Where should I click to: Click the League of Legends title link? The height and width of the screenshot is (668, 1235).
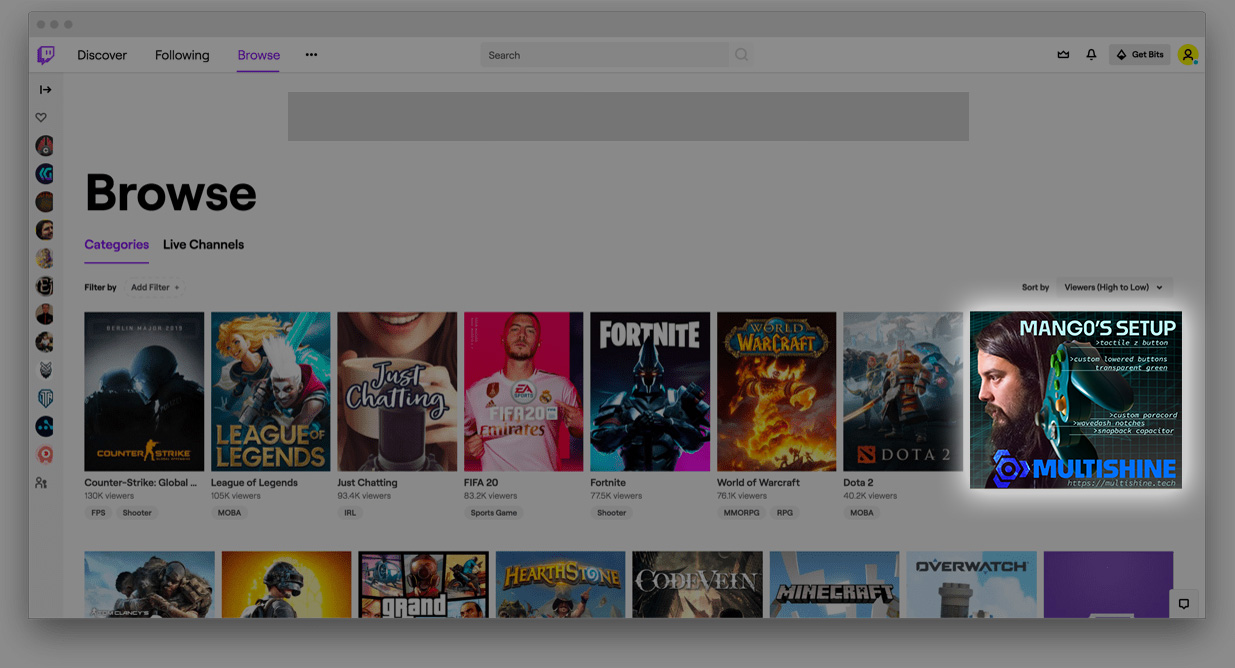(x=254, y=483)
